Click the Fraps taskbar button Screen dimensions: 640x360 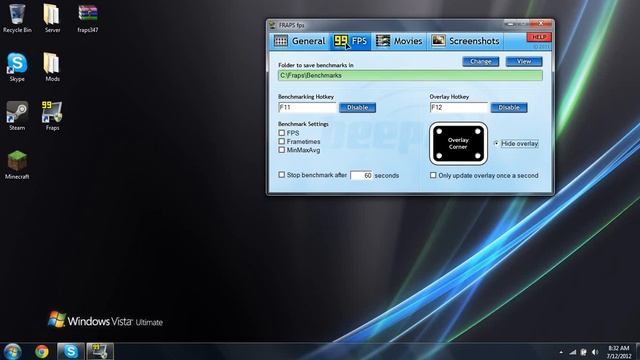tap(100, 351)
